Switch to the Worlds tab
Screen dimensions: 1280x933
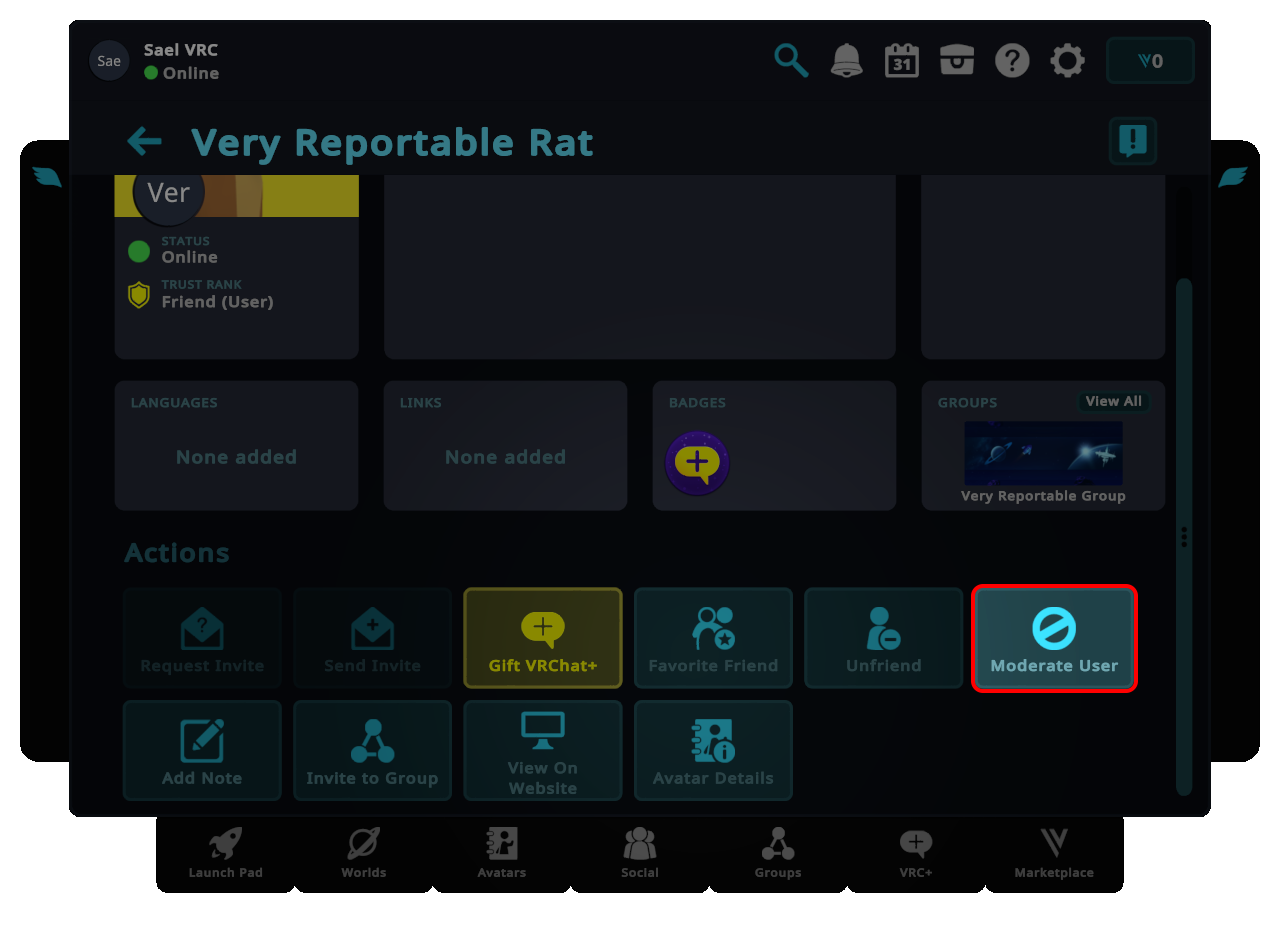pos(363,855)
